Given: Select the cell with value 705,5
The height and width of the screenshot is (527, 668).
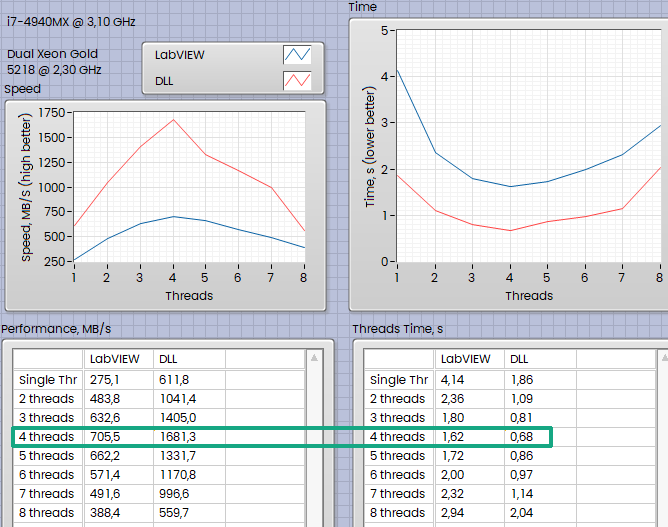Looking at the screenshot, I should (118, 437).
